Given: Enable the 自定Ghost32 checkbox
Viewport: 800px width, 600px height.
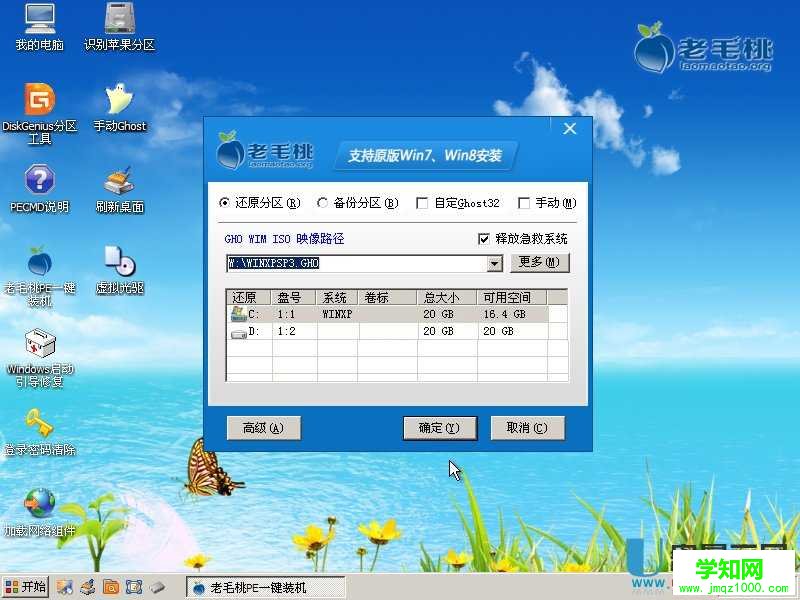Looking at the screenshot, I should [422, 203].
